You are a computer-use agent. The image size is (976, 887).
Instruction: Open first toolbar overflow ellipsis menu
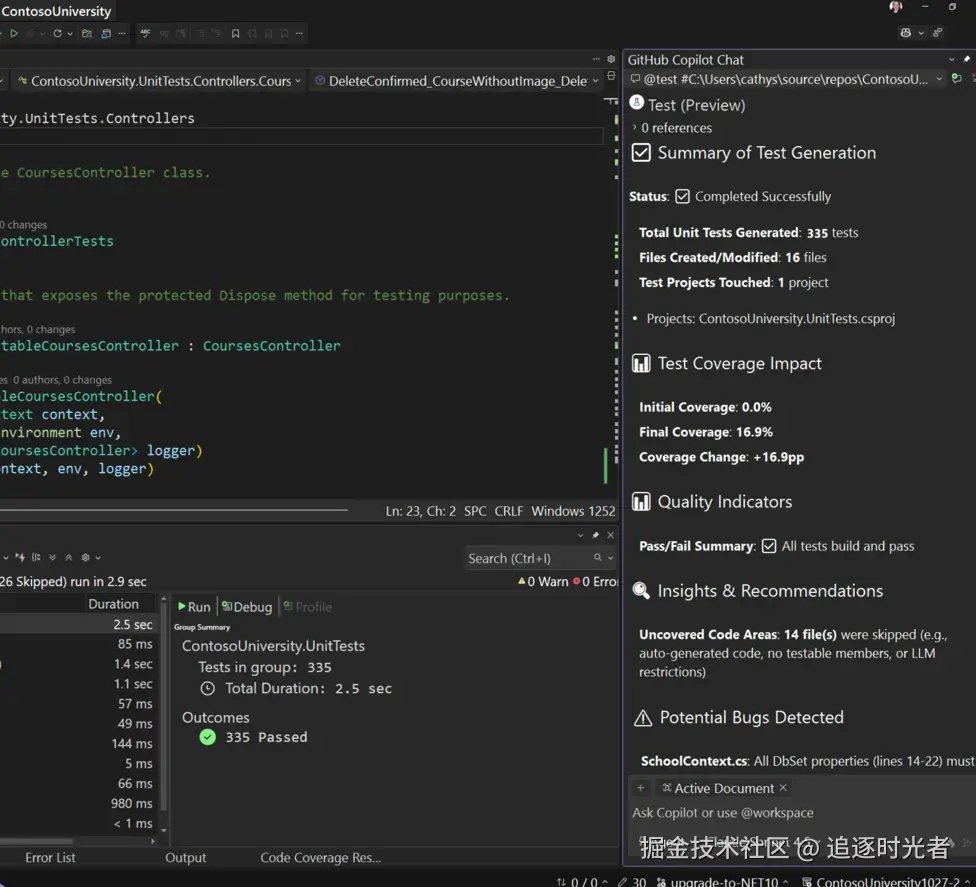pos(122,34)
